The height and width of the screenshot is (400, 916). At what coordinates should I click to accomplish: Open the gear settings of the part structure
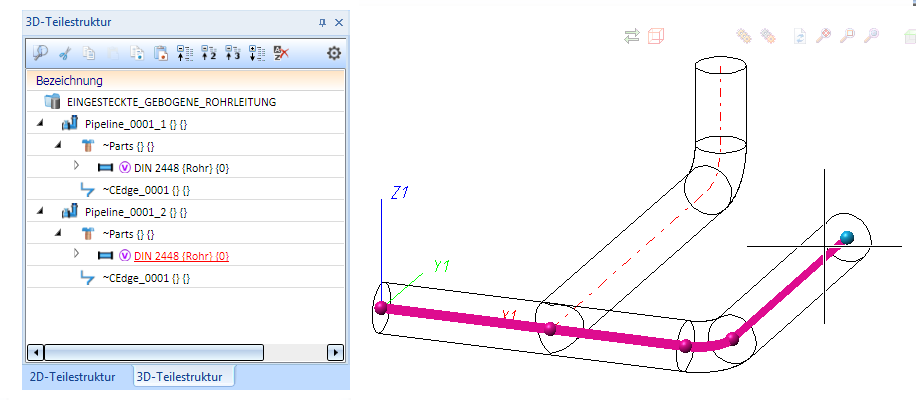click(x=334, y=54)
